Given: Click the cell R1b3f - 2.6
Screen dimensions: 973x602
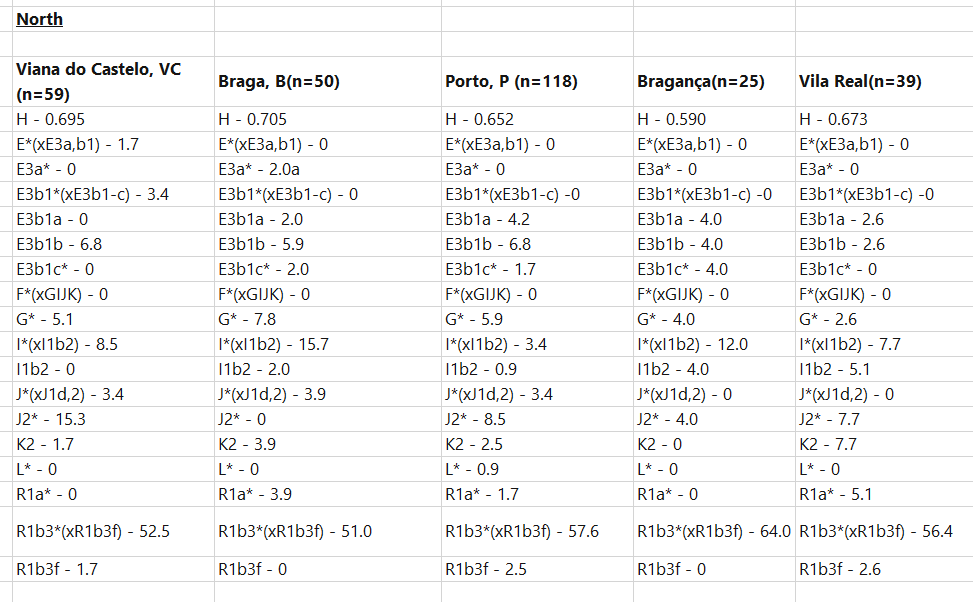Looking at the screenshot, I should coord(884,569).
